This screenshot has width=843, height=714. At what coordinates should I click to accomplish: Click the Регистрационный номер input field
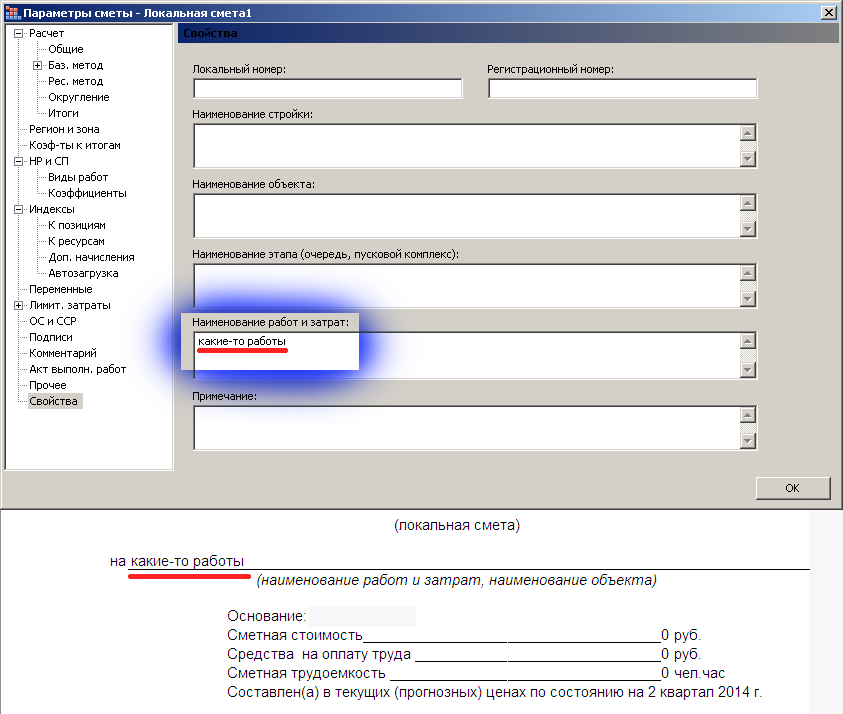pos(623,89)
